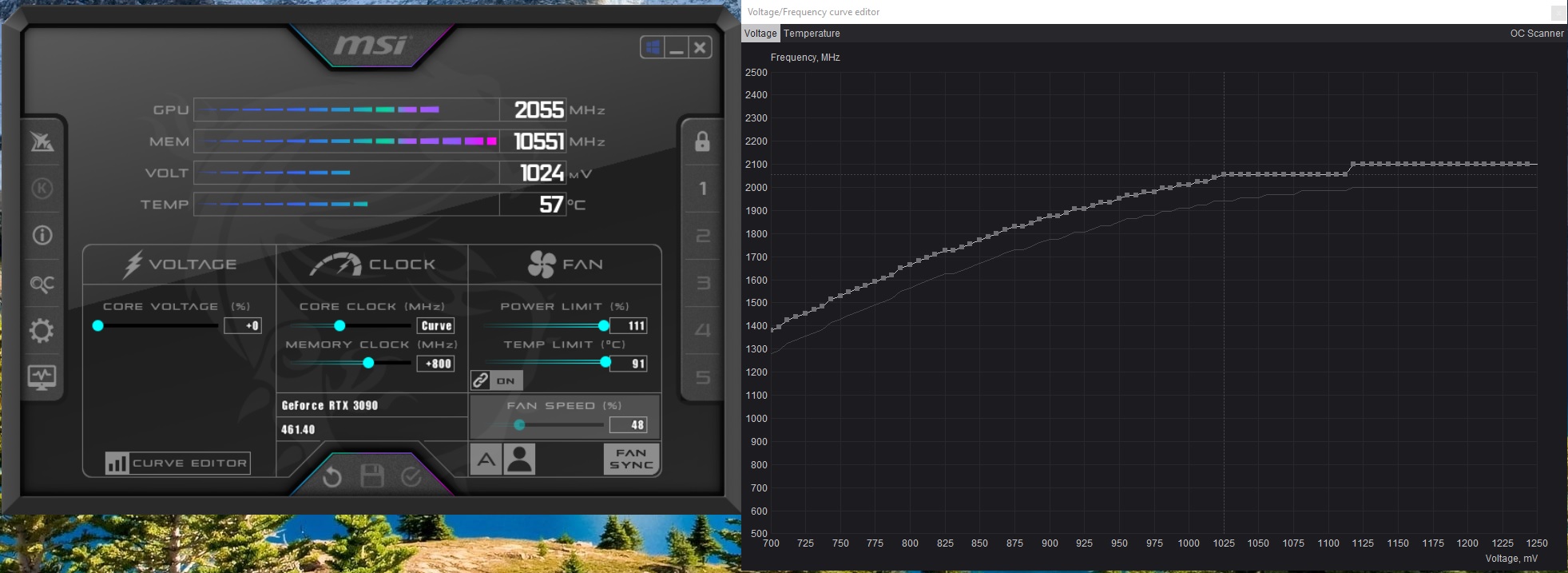Click the Fan panel header
Screen dimensions: 1568x573
(x=566, y=265)
